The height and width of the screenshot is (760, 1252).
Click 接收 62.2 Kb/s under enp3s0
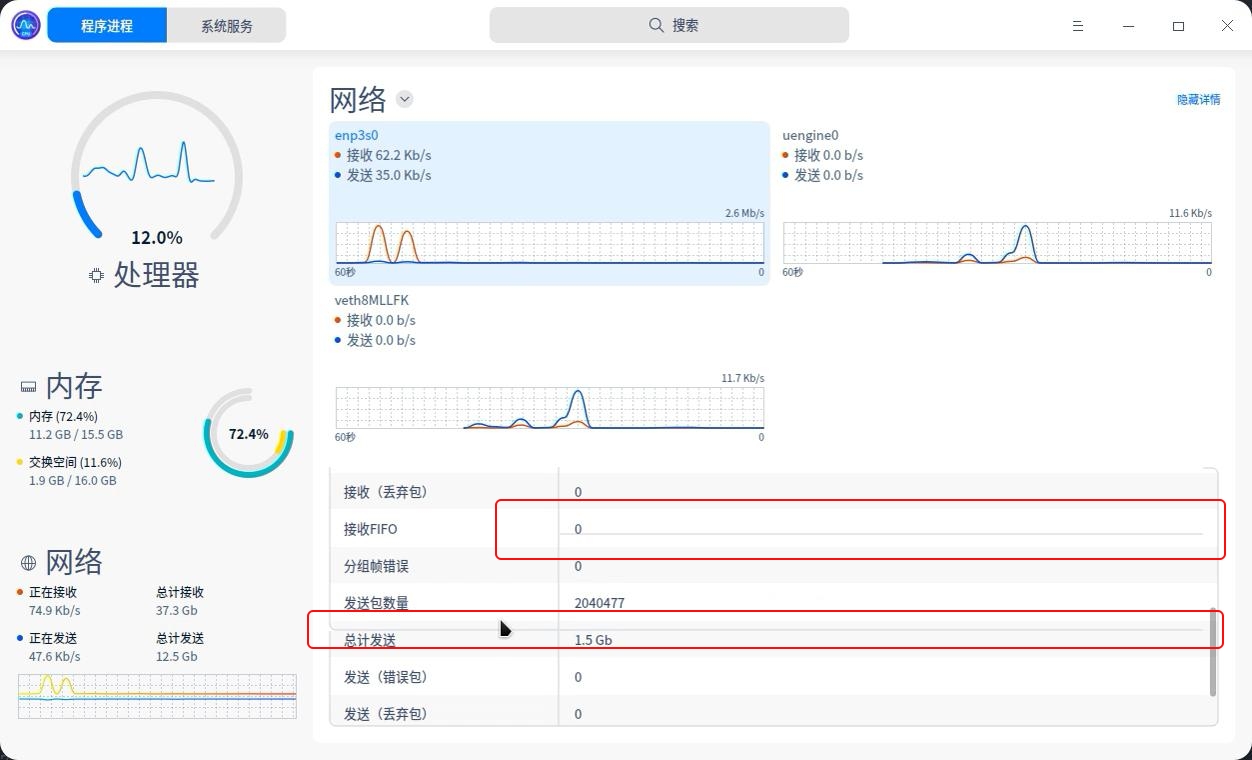(389, 155)
